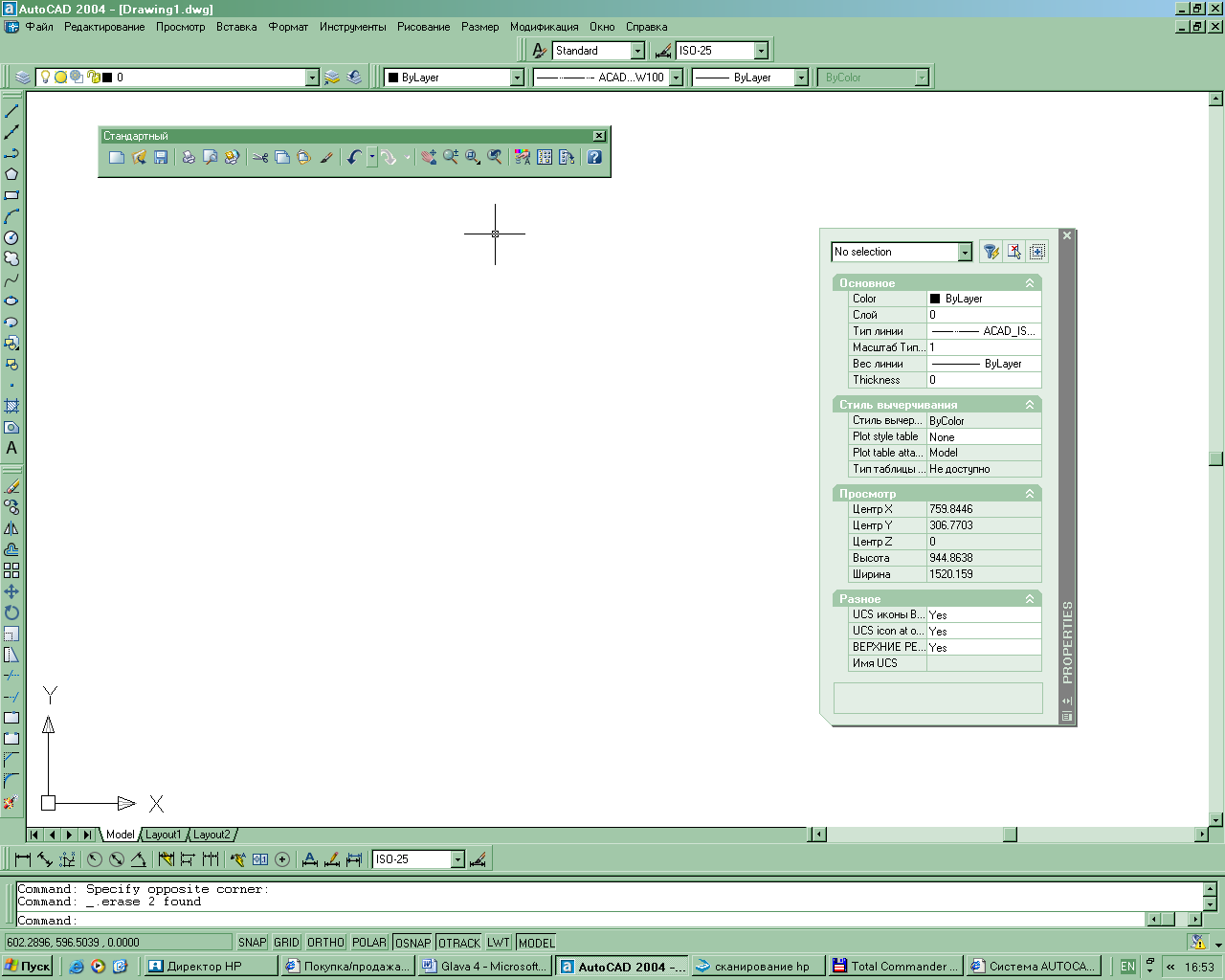This screenshot has width=1225, height=980.
Task: Open ByLayer lineweight dropdown
Action: click(801, 78)
